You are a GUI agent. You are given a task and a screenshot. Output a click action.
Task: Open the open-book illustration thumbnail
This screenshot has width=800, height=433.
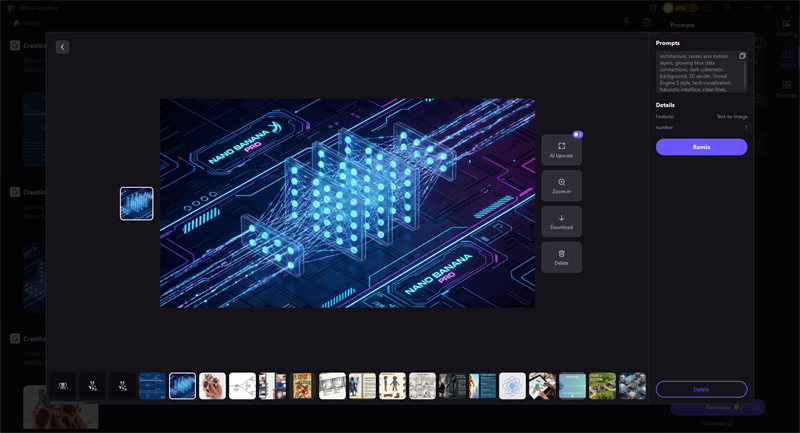pos(362,386)
